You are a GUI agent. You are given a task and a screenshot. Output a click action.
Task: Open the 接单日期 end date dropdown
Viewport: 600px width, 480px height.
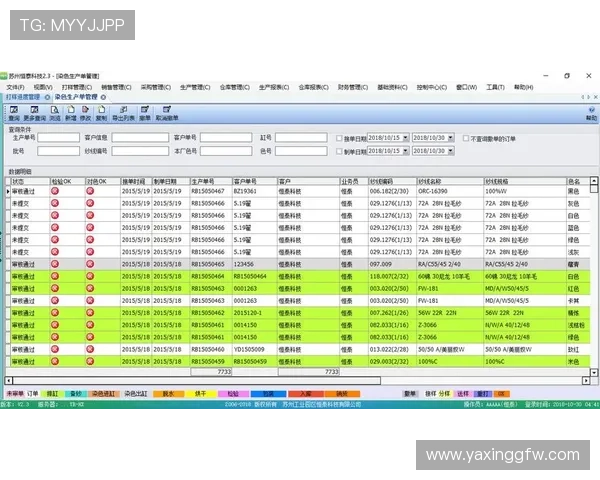point(450,138)
